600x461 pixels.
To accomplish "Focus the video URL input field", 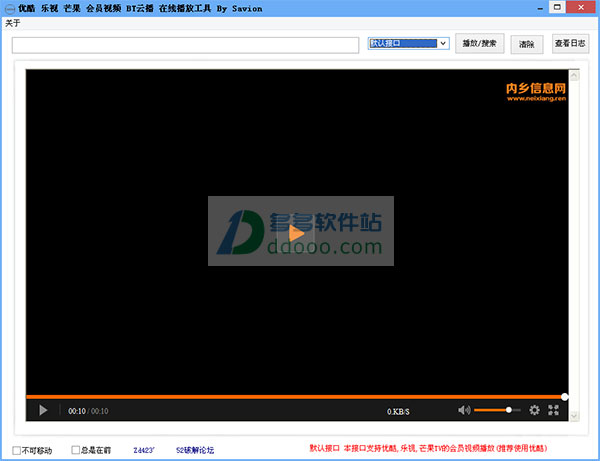I will (185, 45).
